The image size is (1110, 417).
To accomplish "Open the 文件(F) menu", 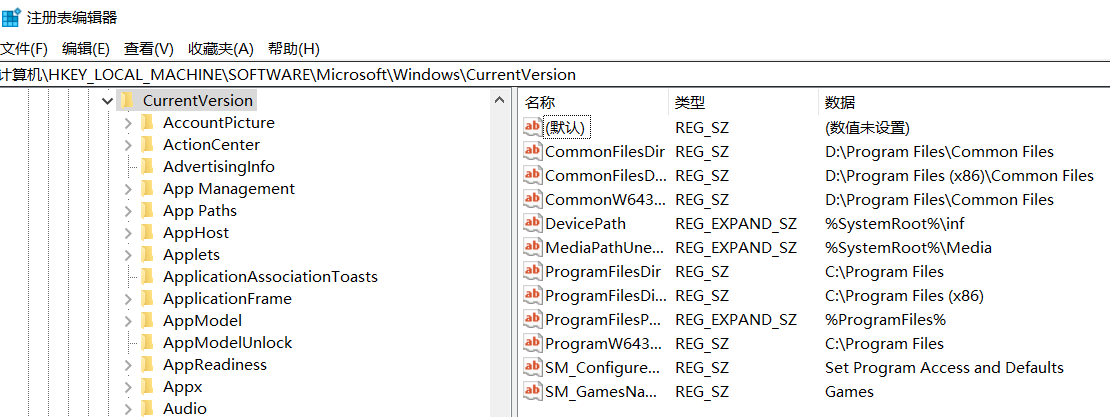I will (23, 49).
